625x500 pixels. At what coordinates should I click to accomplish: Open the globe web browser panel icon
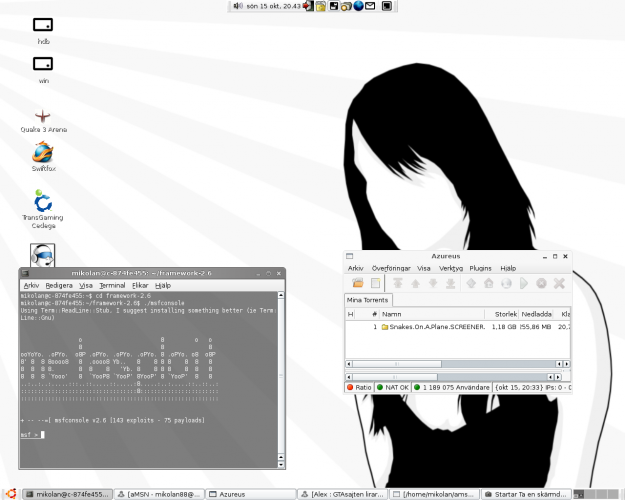(358, 6)
